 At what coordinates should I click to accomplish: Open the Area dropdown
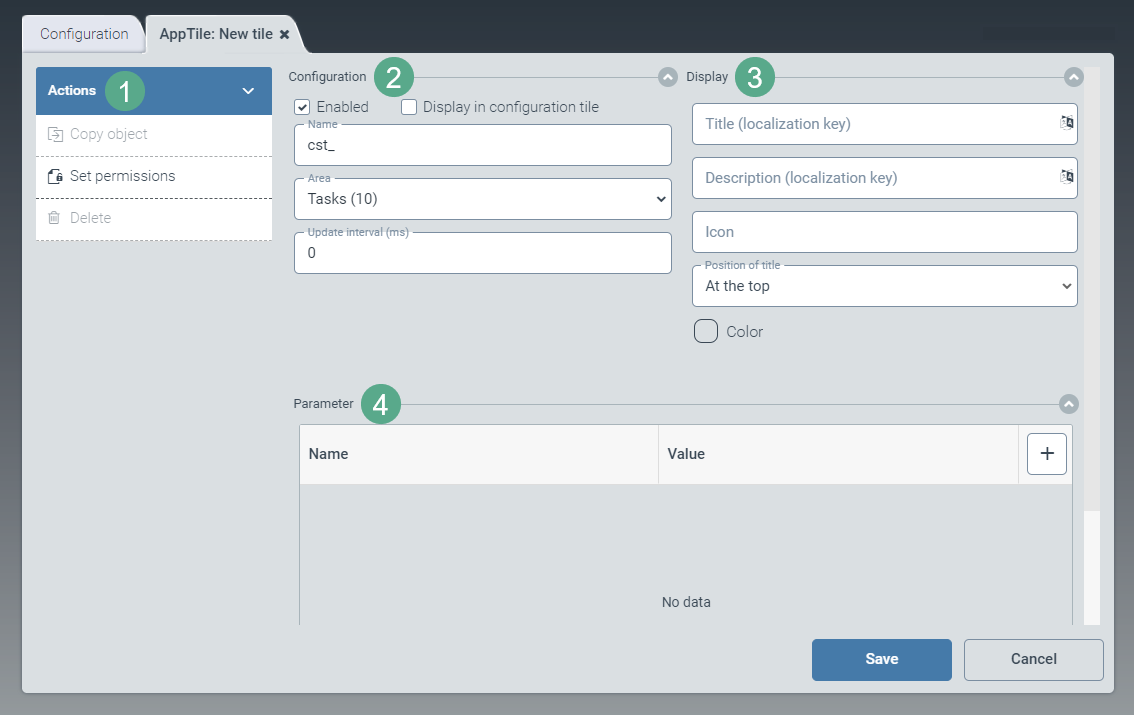[482, 199]
